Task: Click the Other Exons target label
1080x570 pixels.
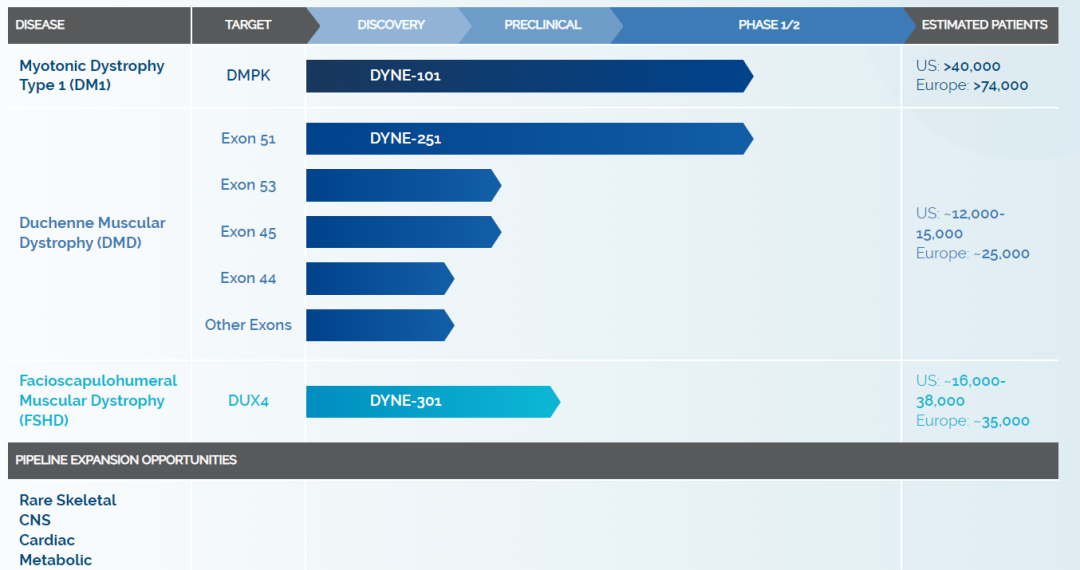Action: [248, 325]
